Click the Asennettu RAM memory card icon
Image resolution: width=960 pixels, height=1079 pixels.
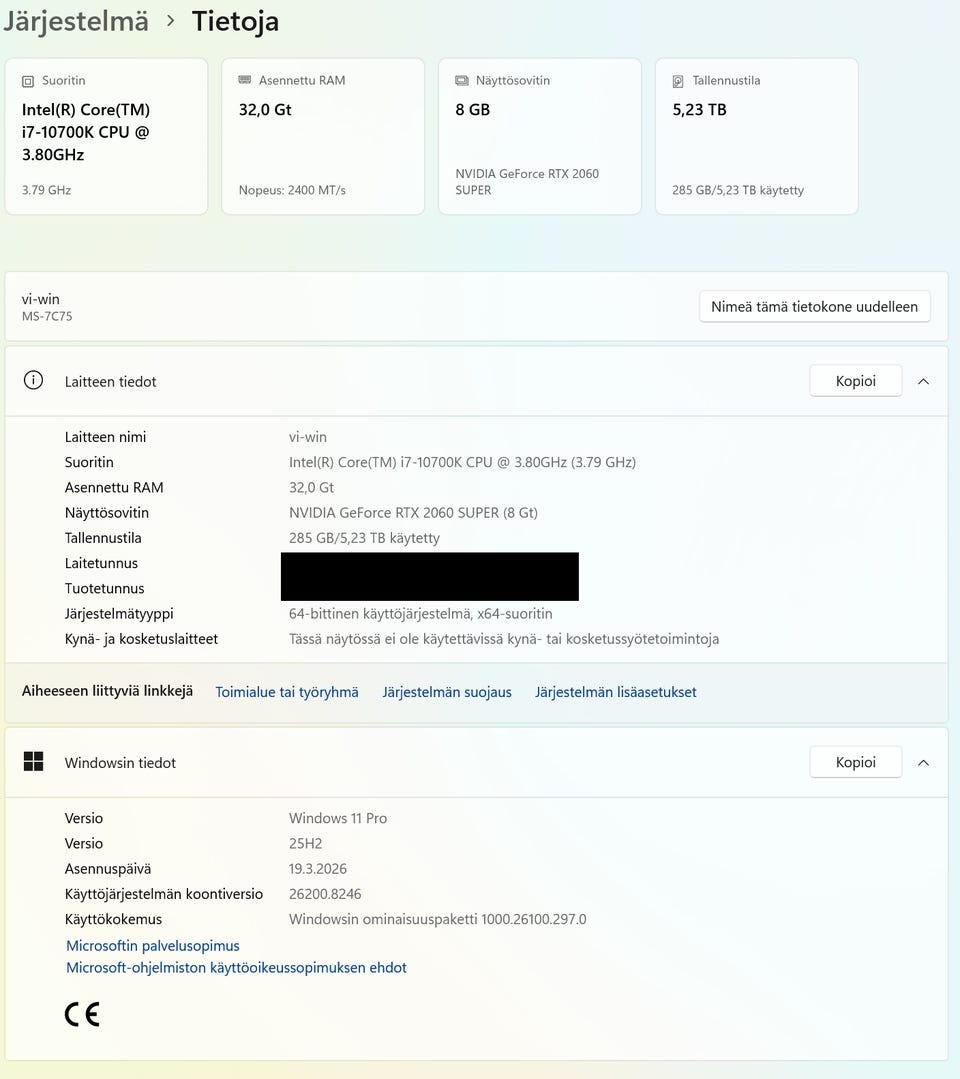coord(244,80)
